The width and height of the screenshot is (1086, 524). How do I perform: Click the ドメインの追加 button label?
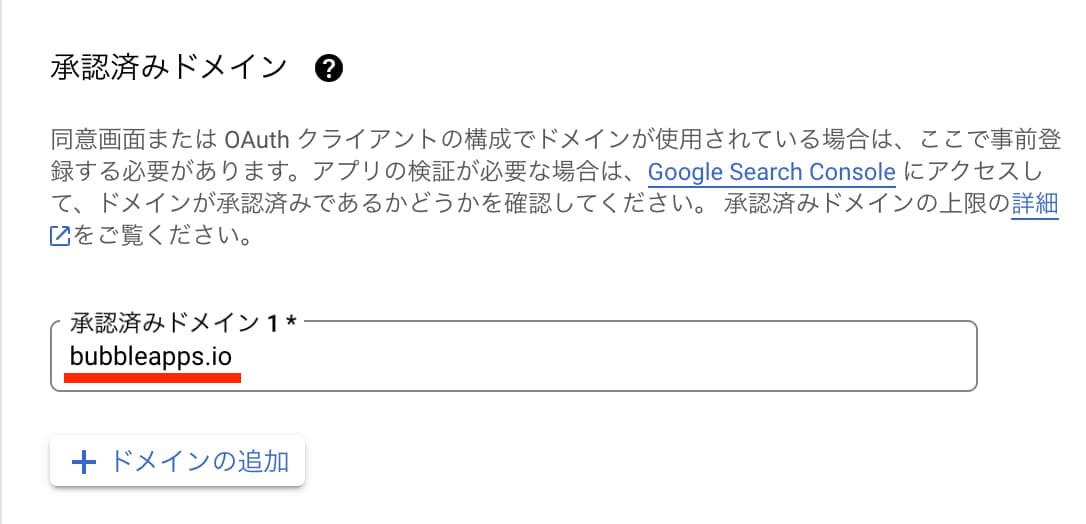(199, 461)
